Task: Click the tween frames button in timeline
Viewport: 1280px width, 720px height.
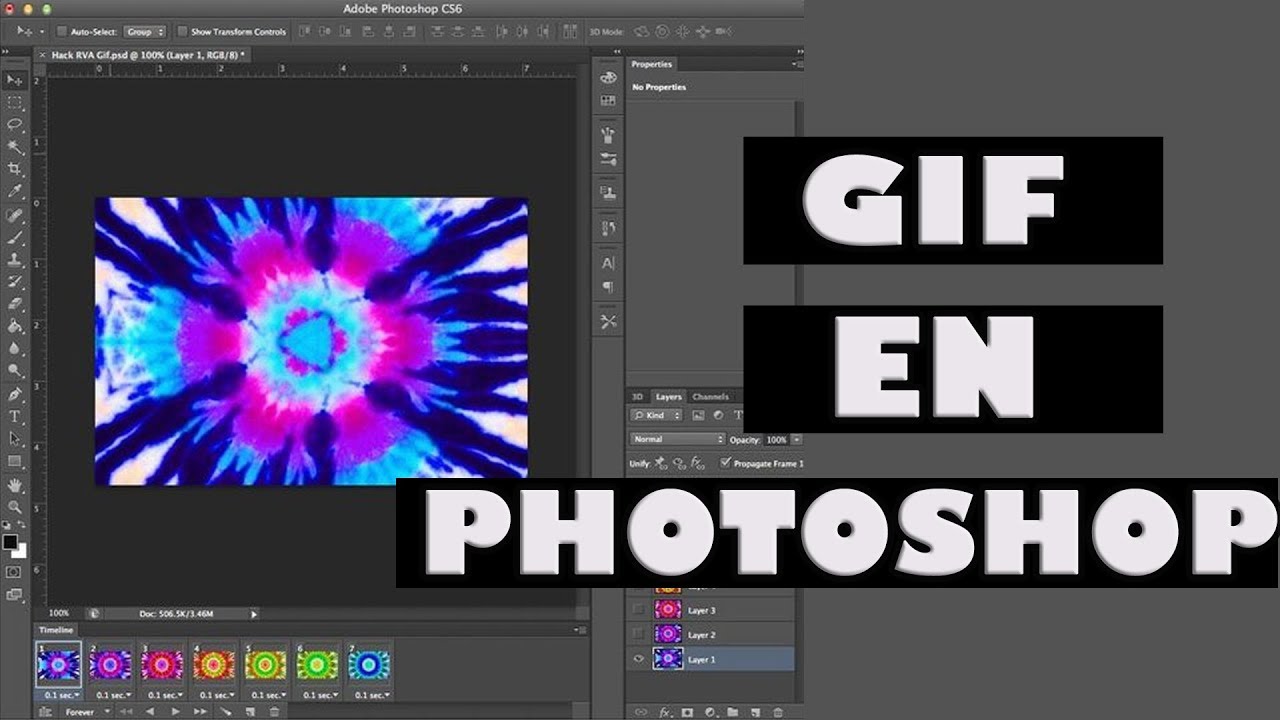Action: tap(225, 712)
